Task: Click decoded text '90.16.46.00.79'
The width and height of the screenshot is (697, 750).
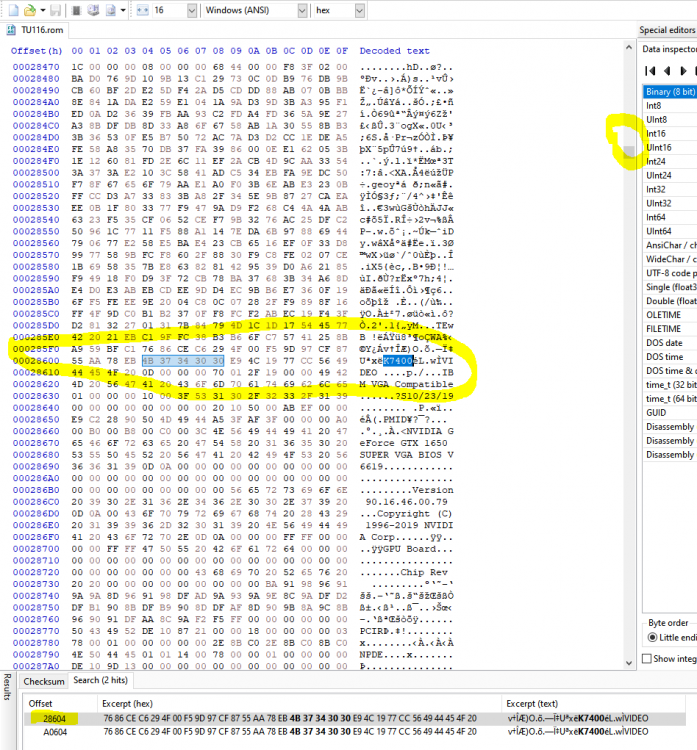Action: [406, 502]
